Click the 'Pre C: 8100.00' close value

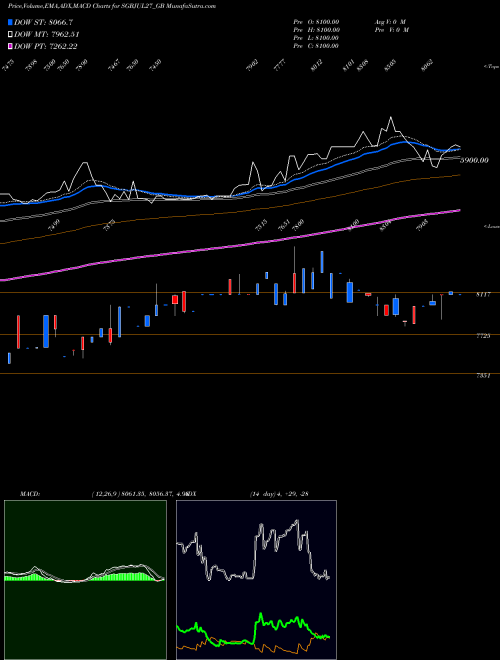tap(316, 46)
